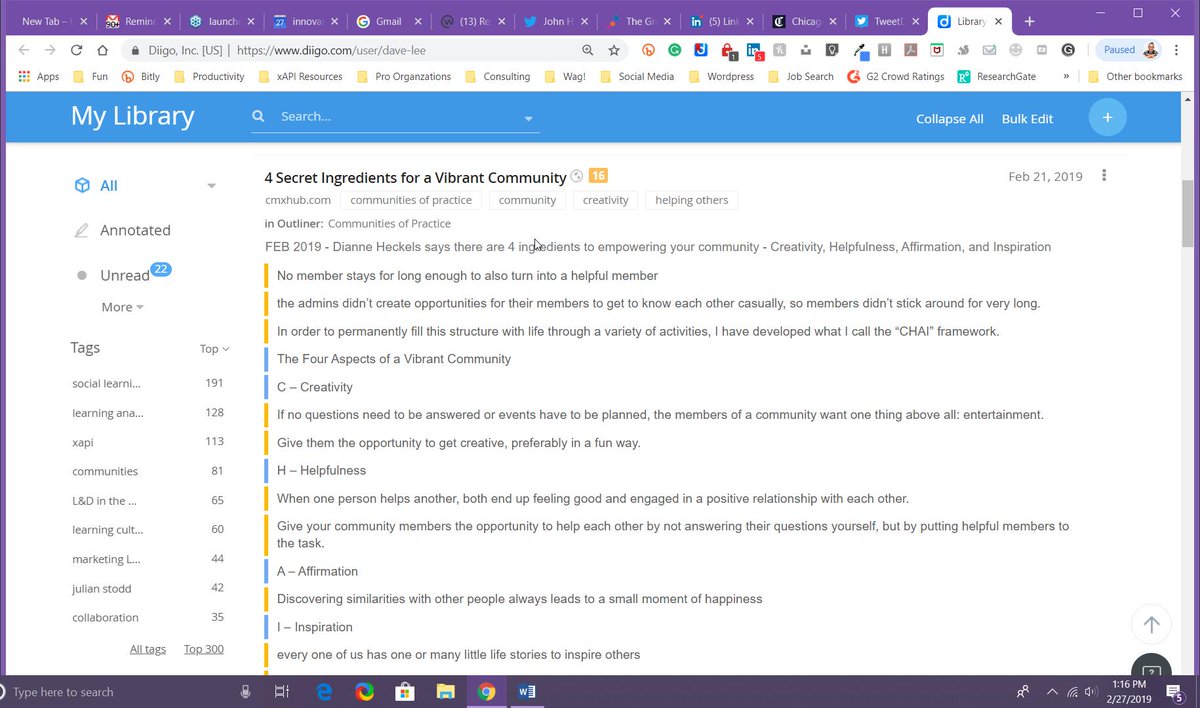1200x708 pixels.
Task: Click the search magnifier in the search bar
Action: click(259, 116)
